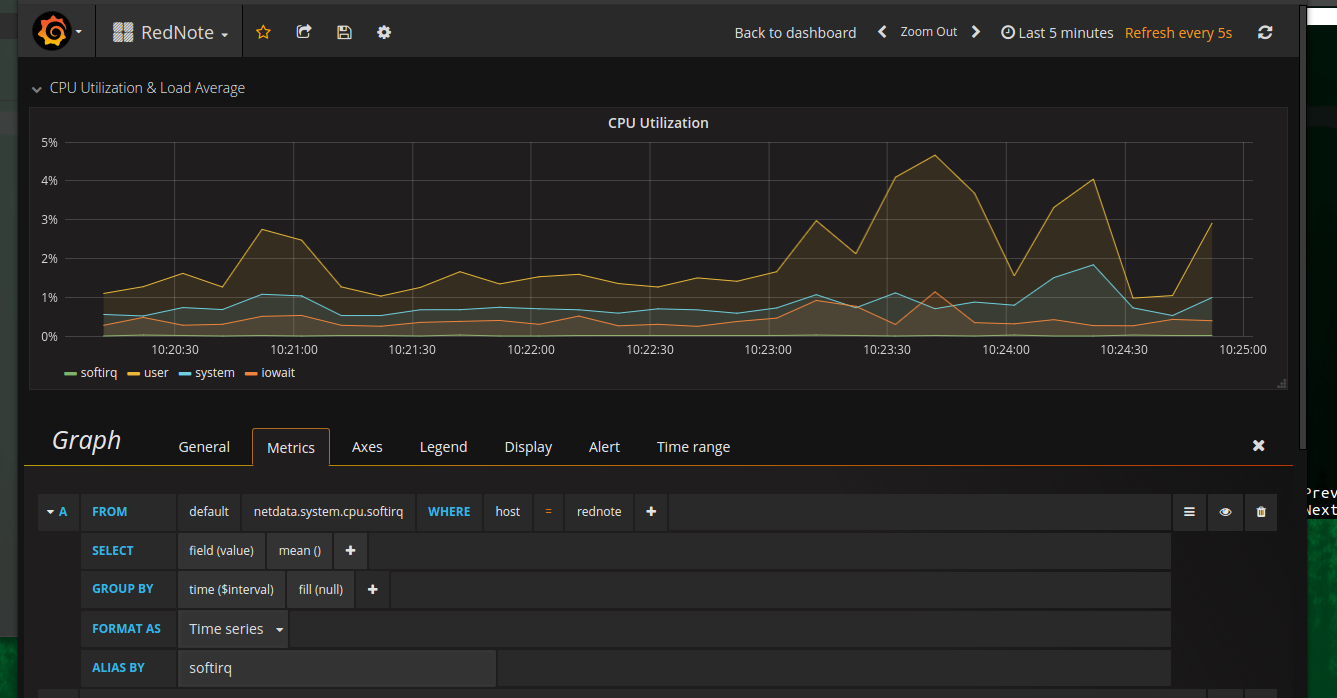Collapse CPU Utilization & Load Average row
The height and width of the screenshot is (698, 1337).
(x=37, y=89)
